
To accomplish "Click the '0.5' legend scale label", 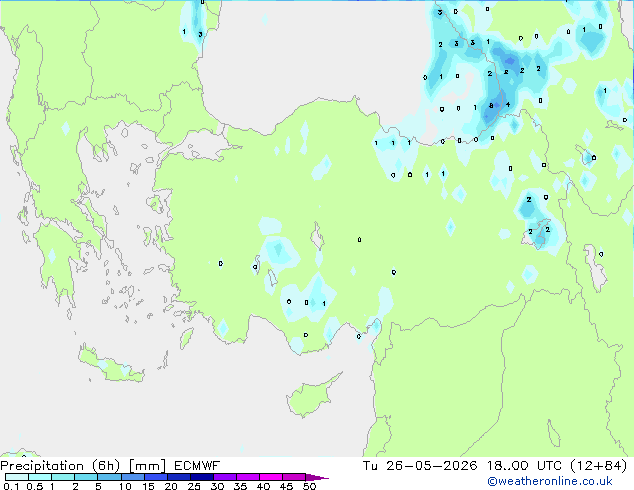I will pyautogui.click(x=35, y=486).
